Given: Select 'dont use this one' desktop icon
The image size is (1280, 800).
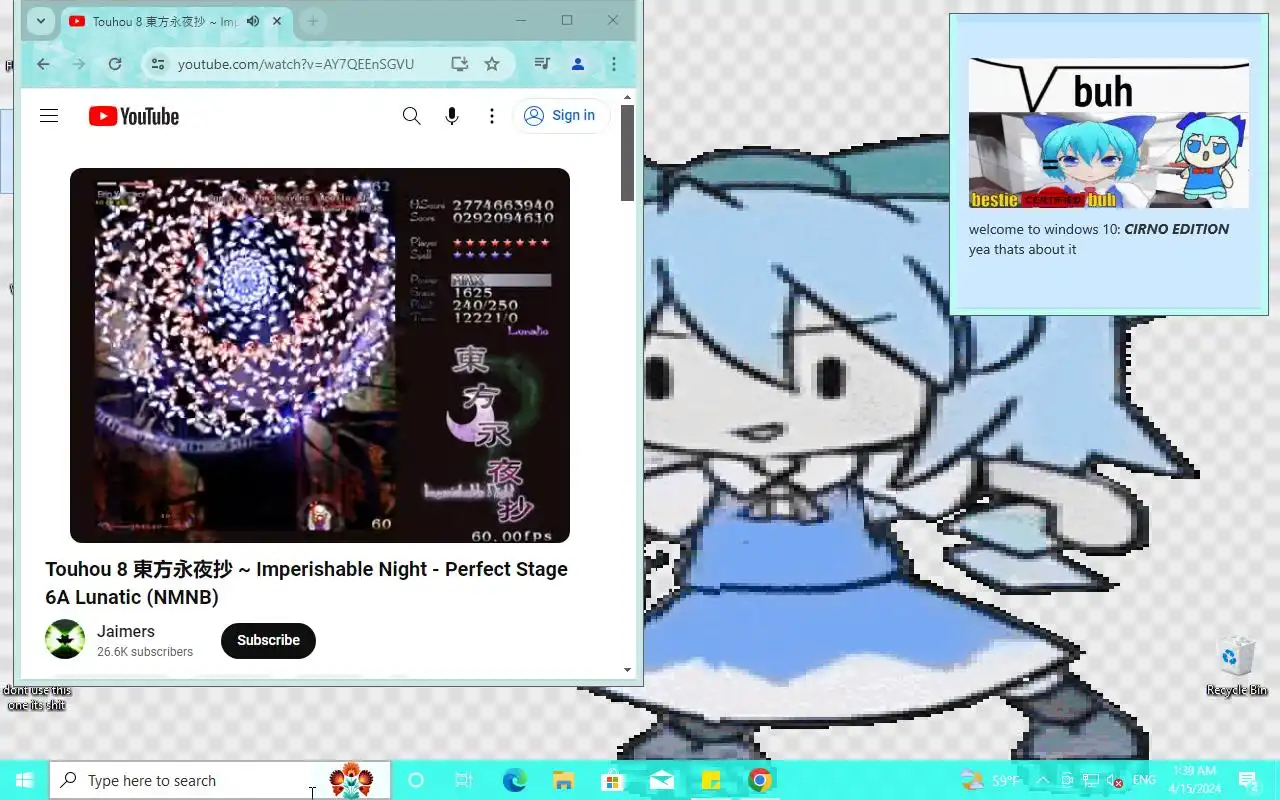Looking at the screenshot, I should click(x=37, y=697).
